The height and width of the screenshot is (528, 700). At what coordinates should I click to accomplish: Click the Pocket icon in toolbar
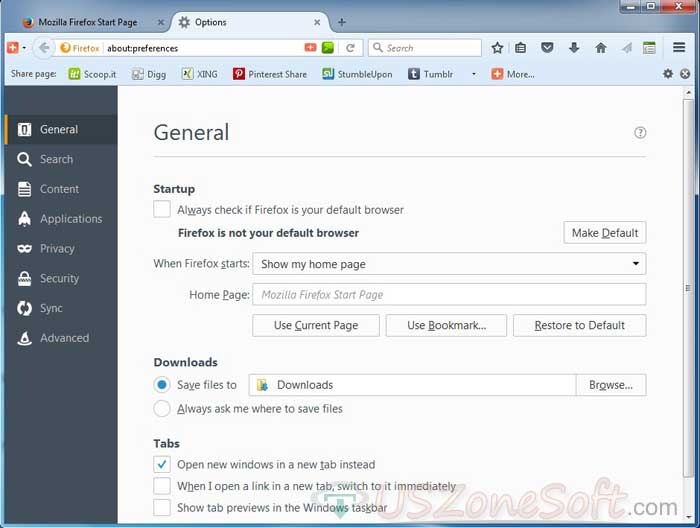(x=547, y=47)
